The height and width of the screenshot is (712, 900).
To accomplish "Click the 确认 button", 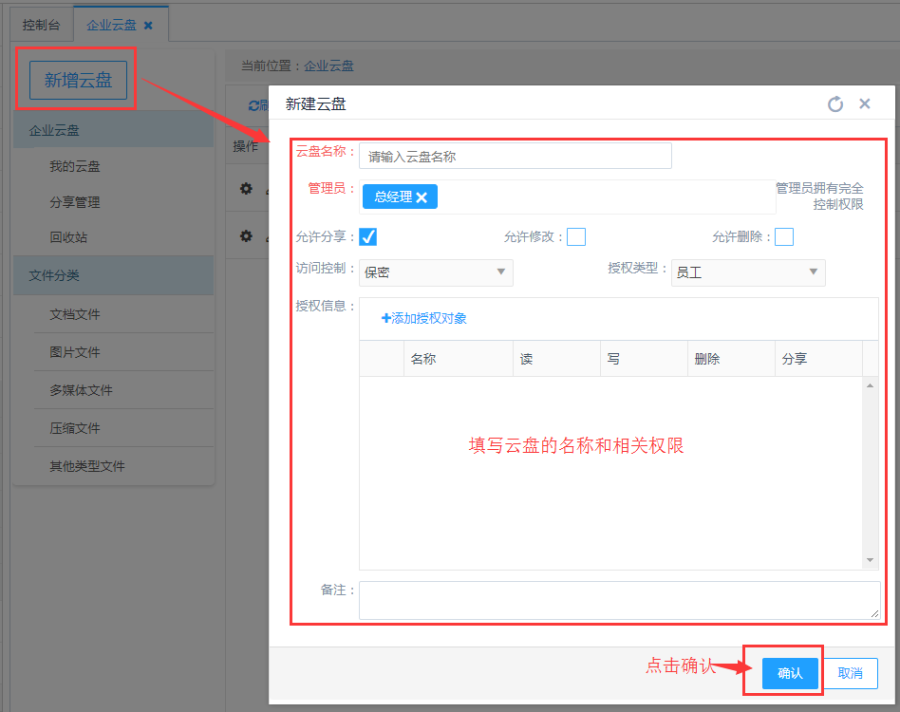I will pos(790,673).
